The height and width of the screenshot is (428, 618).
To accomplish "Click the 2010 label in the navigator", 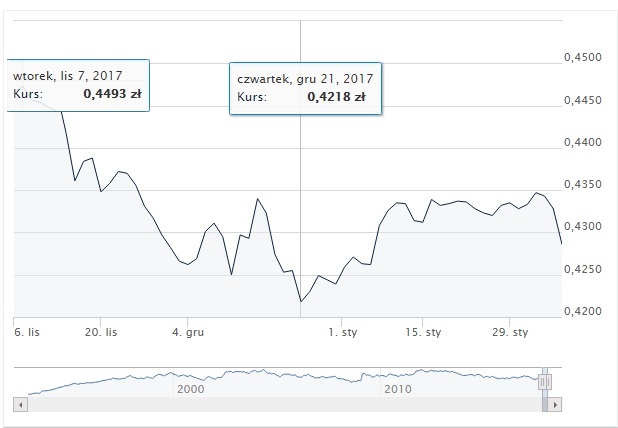I will (x=398, y=389).
